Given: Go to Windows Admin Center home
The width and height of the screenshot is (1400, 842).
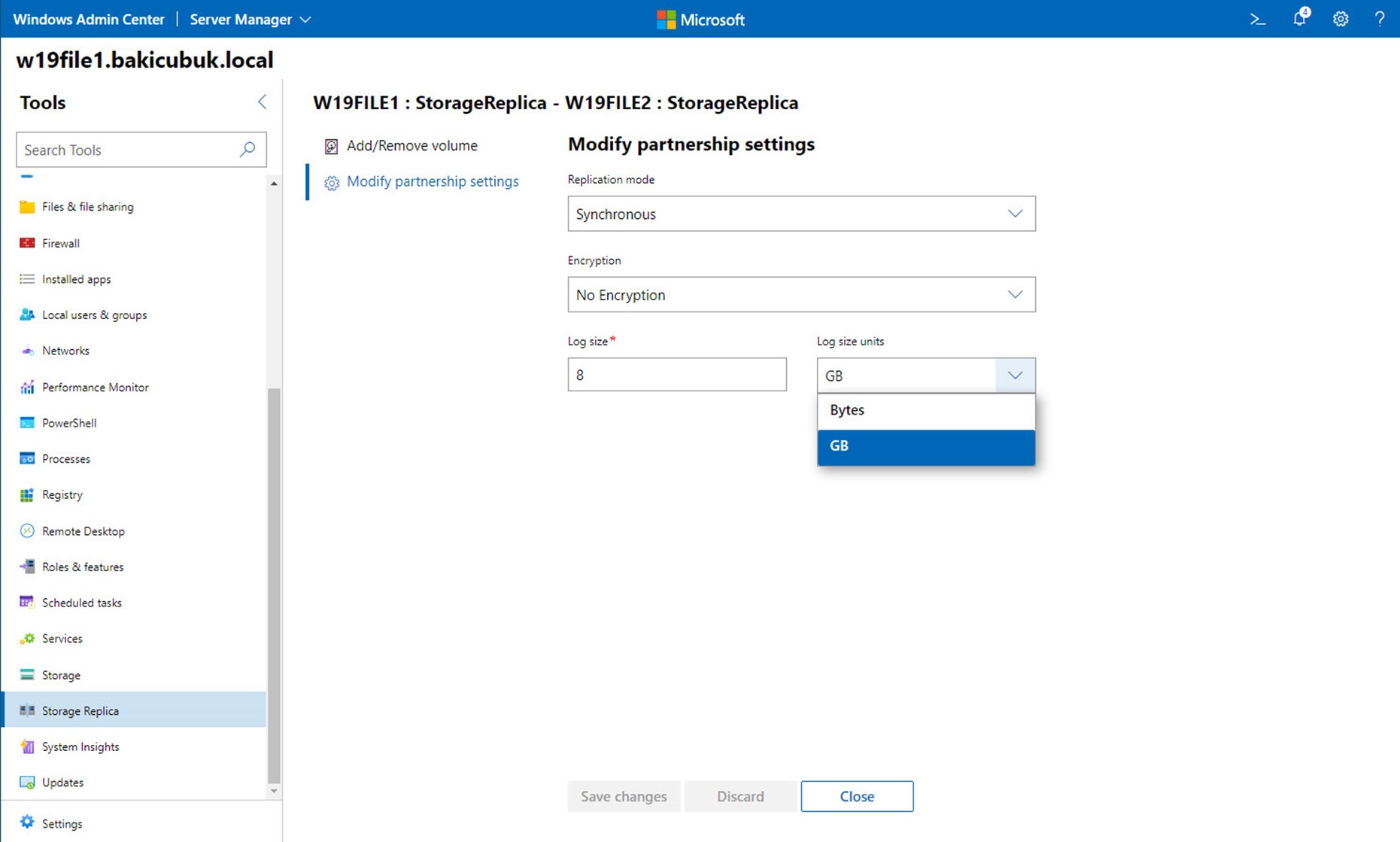Looking at the screenshot, I should [x=89, y=20].
